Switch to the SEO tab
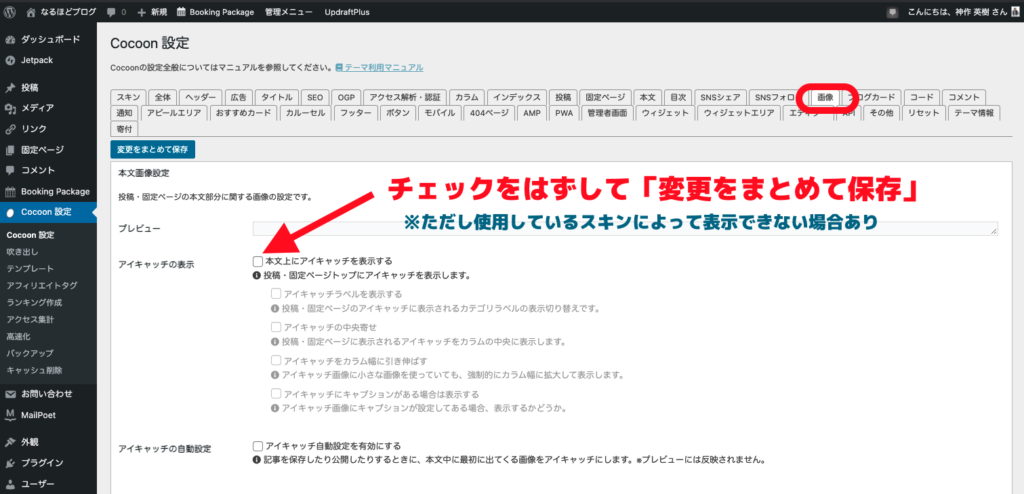The height and width of the screenshot is (494, 1024). pos(315,97)
